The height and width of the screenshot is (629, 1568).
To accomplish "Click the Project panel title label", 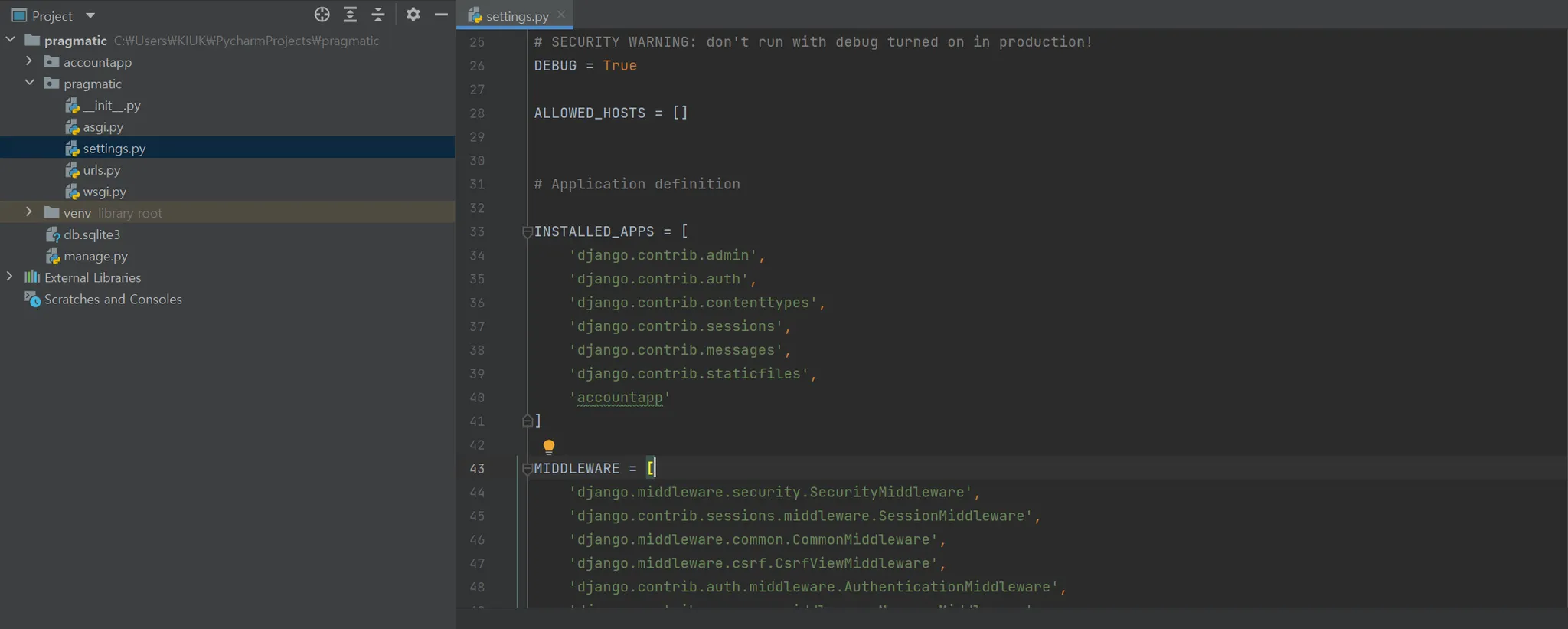I will [x=52, y=15].
